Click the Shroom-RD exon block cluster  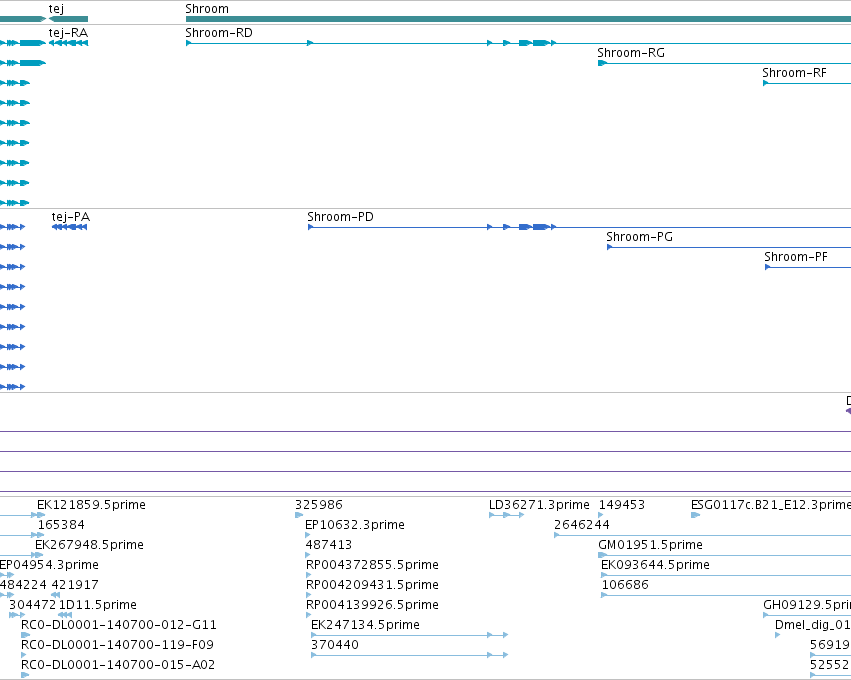tap(535, 43)
